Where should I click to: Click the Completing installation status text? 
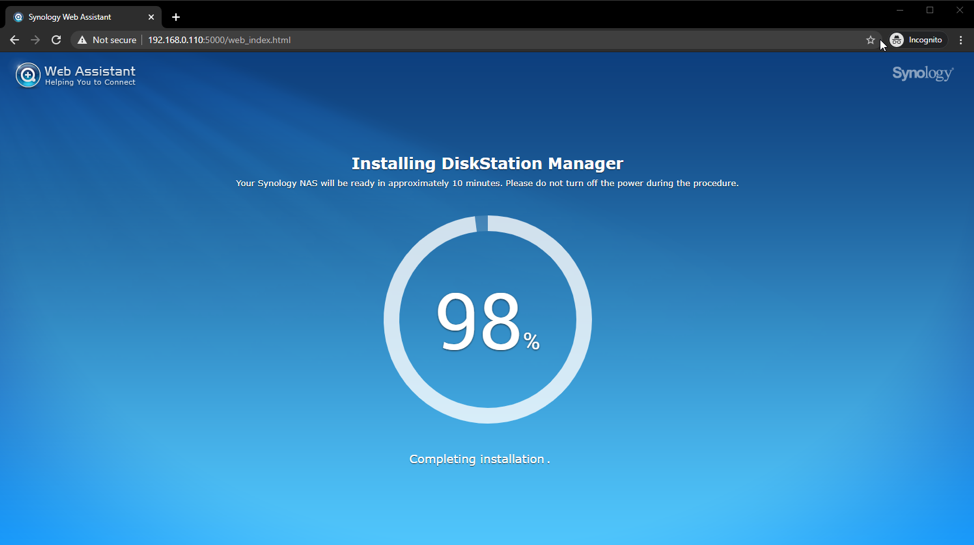point(478,459)
